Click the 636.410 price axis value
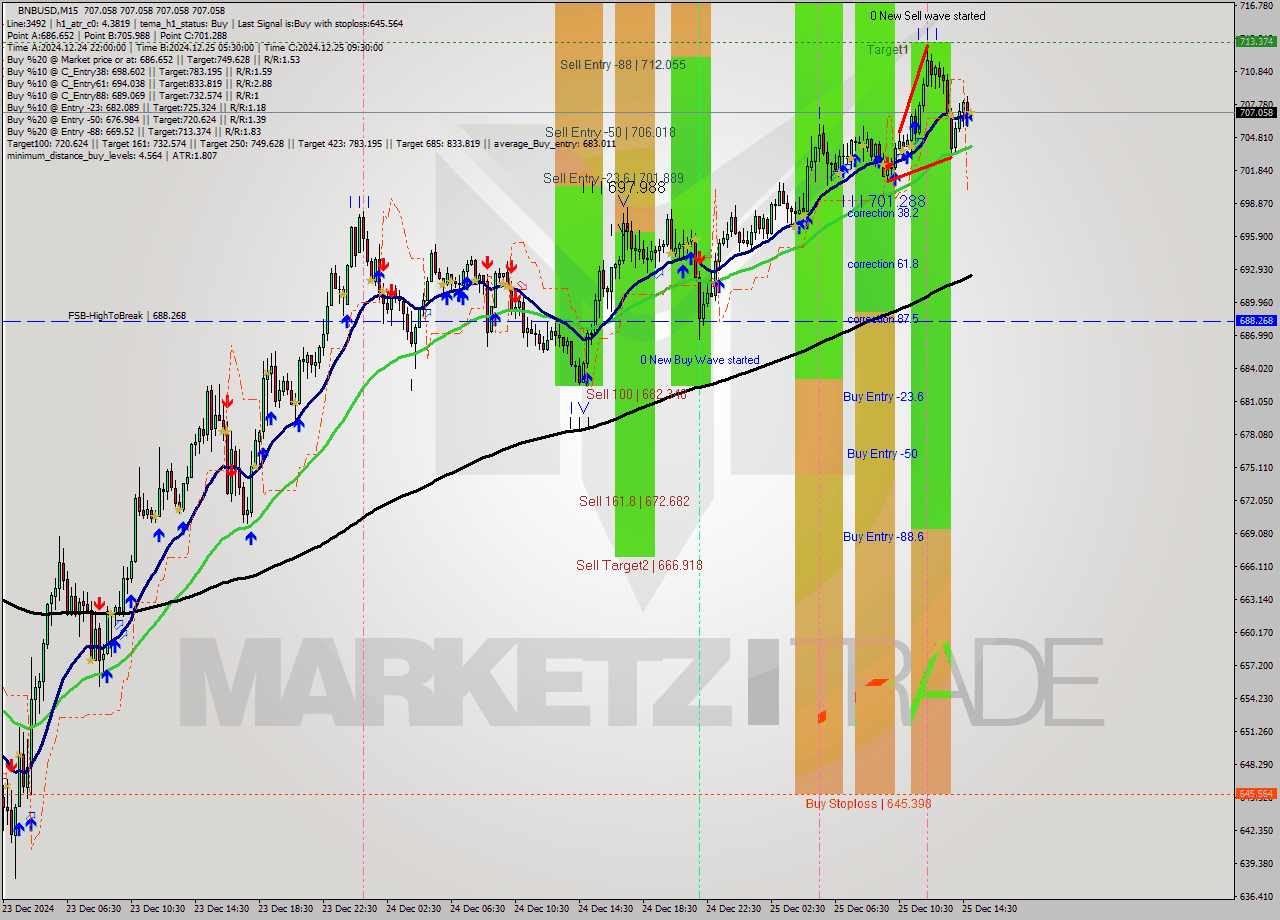The height and width of the screenshot is (920, 1280). [1256, 896]
